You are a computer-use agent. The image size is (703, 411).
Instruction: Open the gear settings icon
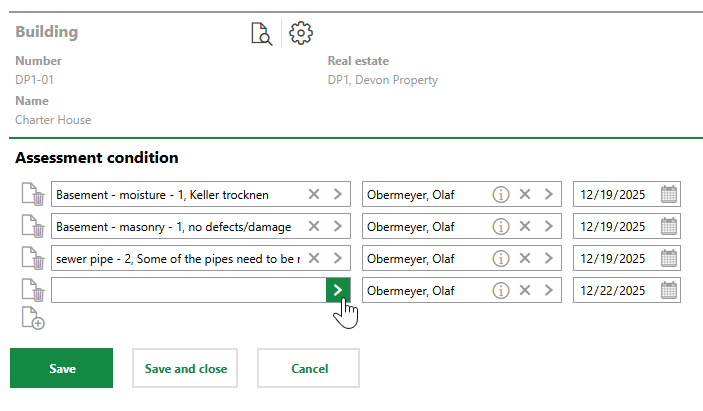[300, 33]
